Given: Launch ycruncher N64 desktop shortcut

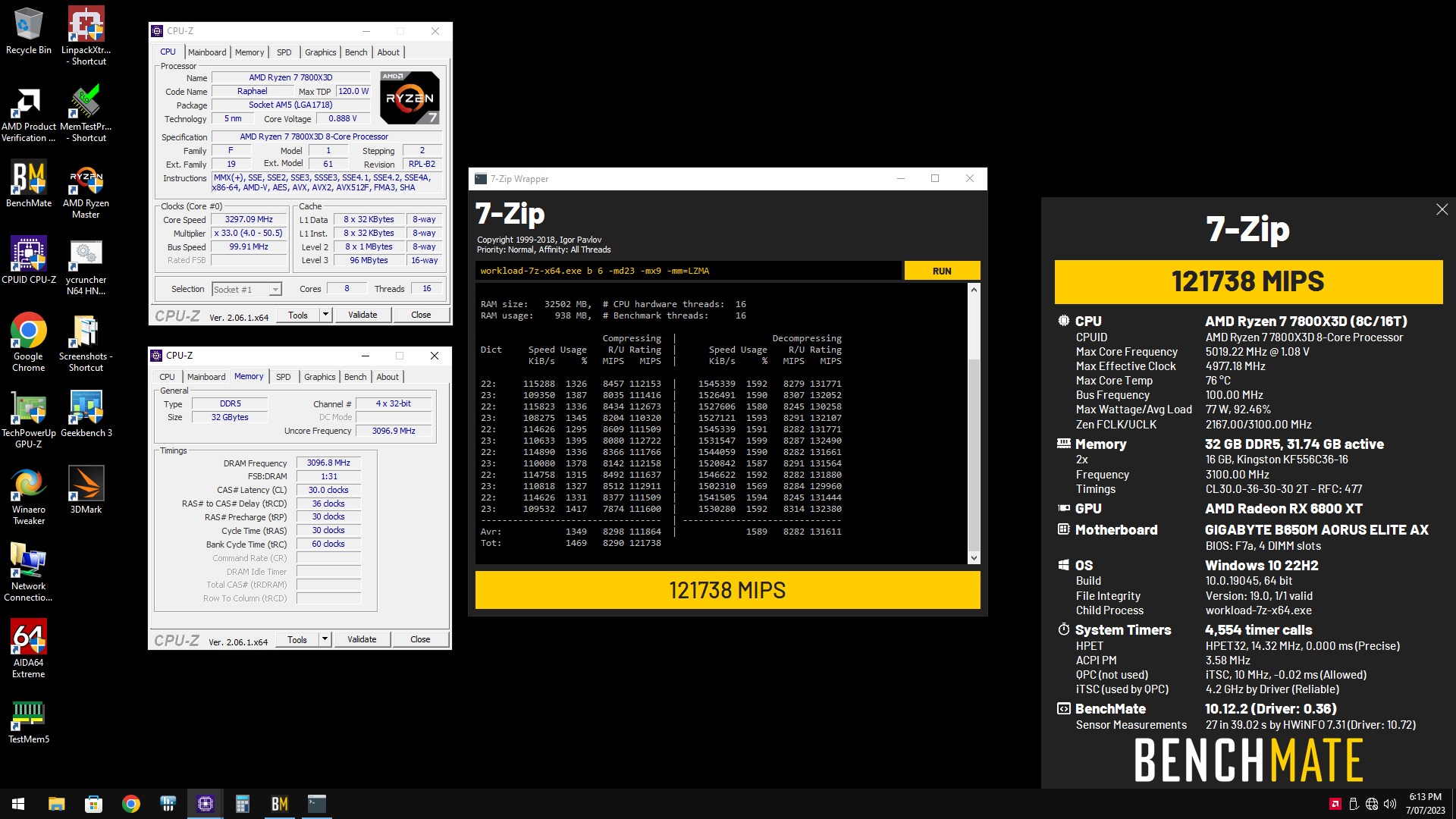Looking at the screenshot, I should pyautogui.click(x=86, y=267).
